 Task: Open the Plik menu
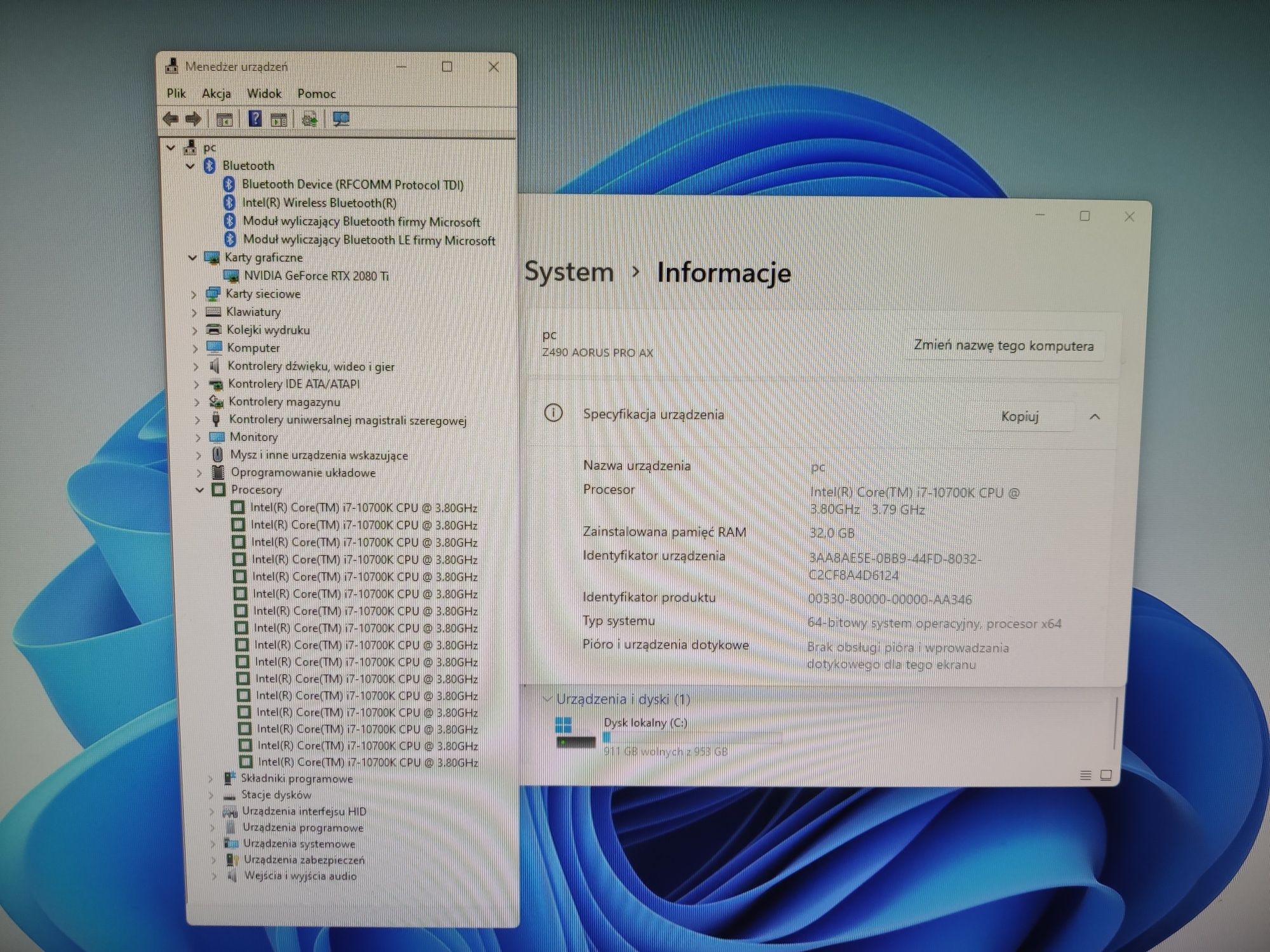click(176, 93)
